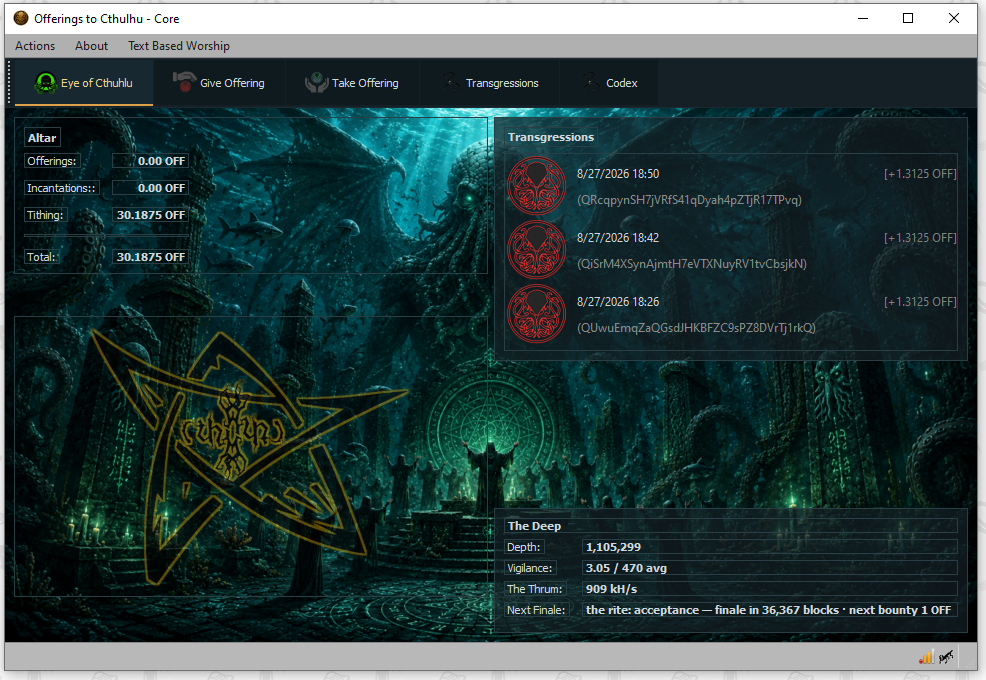Minimize the Offerings to Cthulhu window
This screenshot has height=680, width=986.
coord(863,18)
